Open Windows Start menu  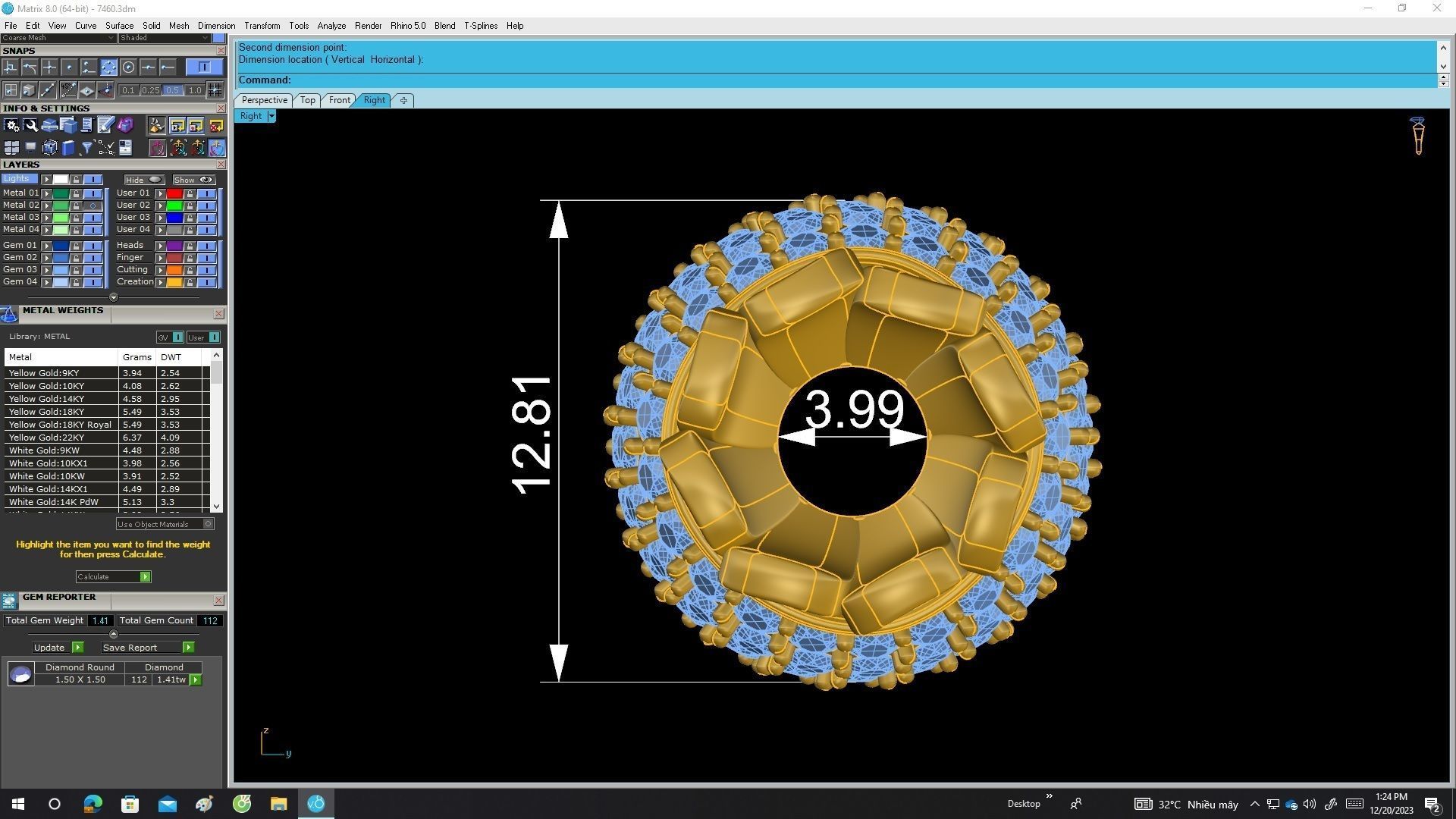18,804
